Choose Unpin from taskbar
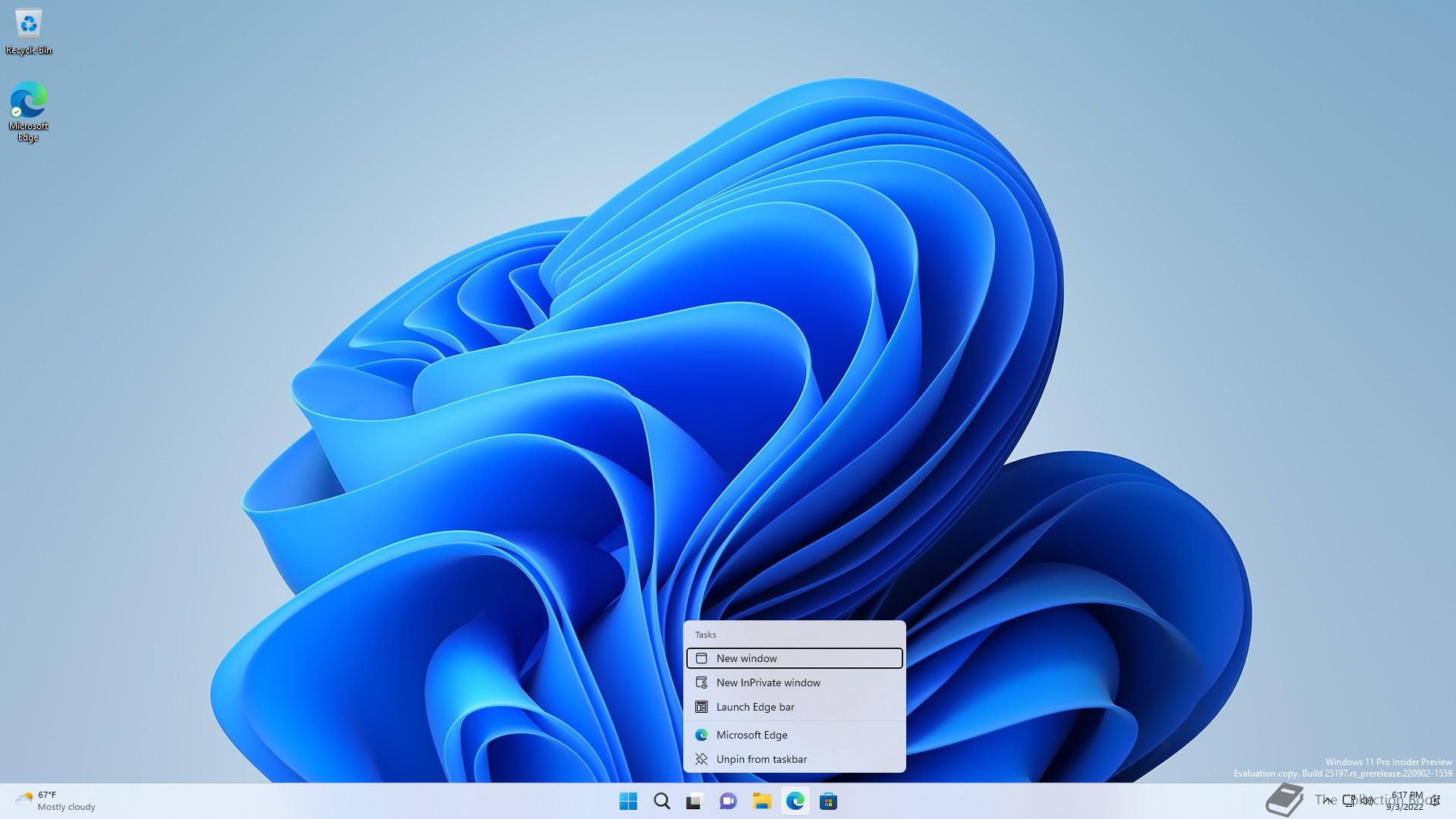Image resolution: width=1456 pixels, height=819 pixels. [x=794, y=759]
